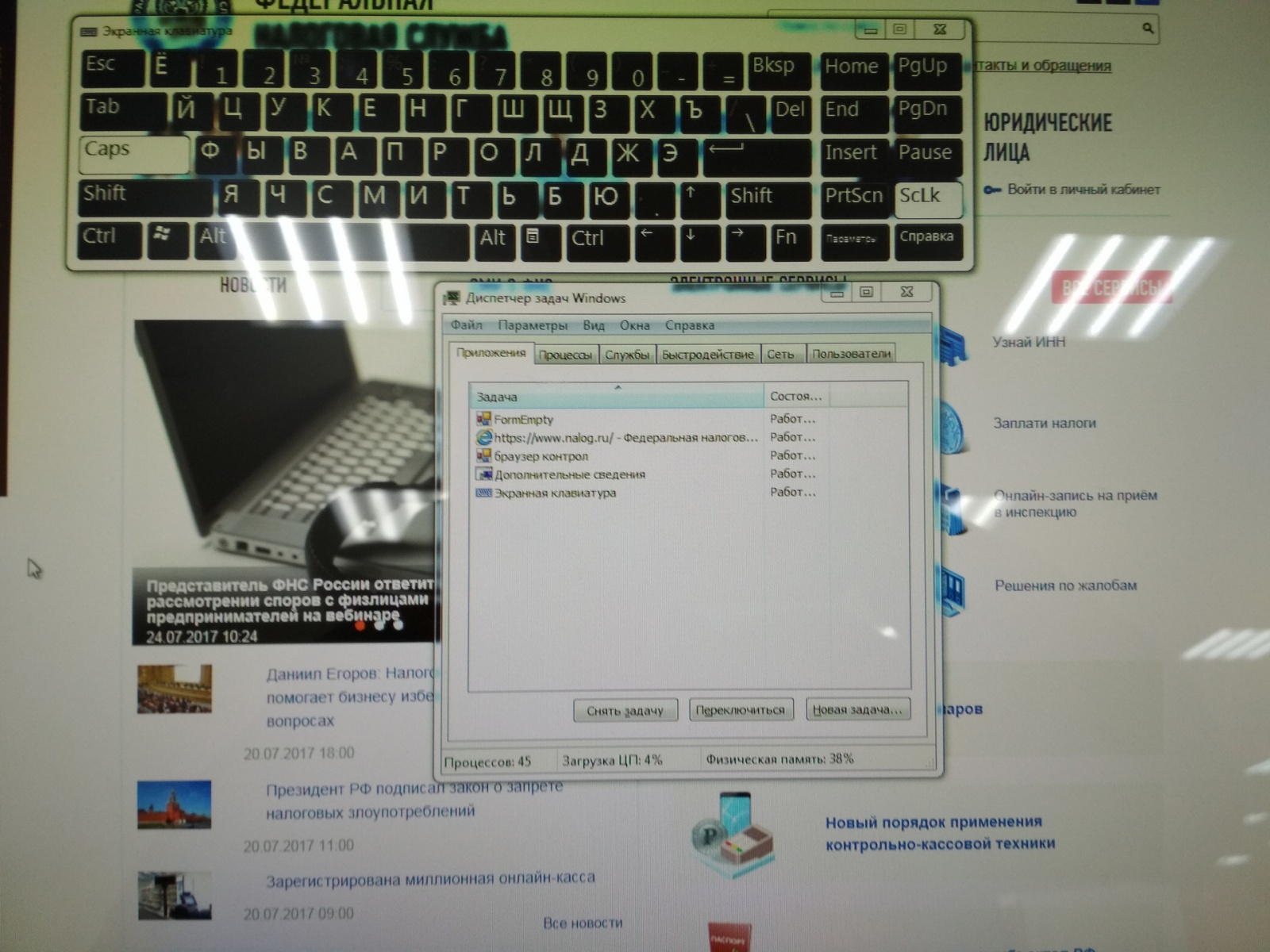
Task: Toggle the Caps key on the on-screen keyboard
Action: tap(135, 154)
